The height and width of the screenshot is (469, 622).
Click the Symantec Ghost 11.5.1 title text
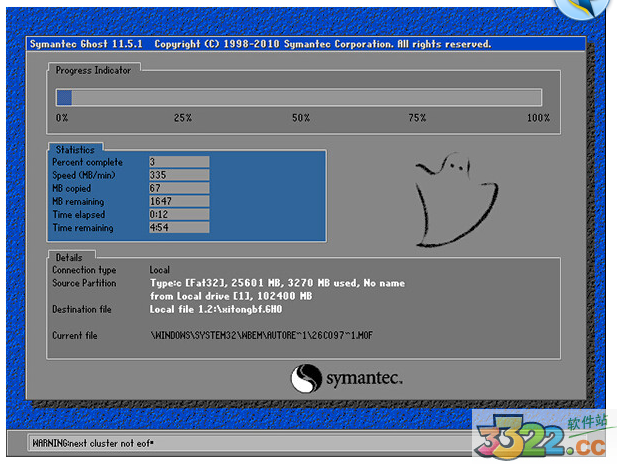pyautogui.click(x=86, y=44)
